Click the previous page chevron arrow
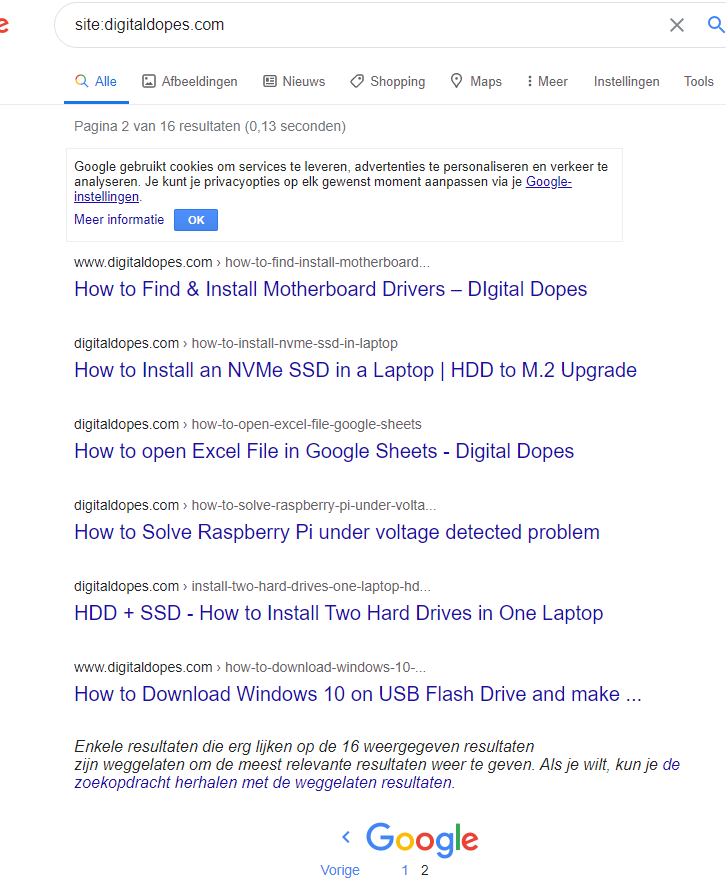Image resolution: width=726 pixels, height=878 pixels. pyautogui.click(x=346, y=837)
